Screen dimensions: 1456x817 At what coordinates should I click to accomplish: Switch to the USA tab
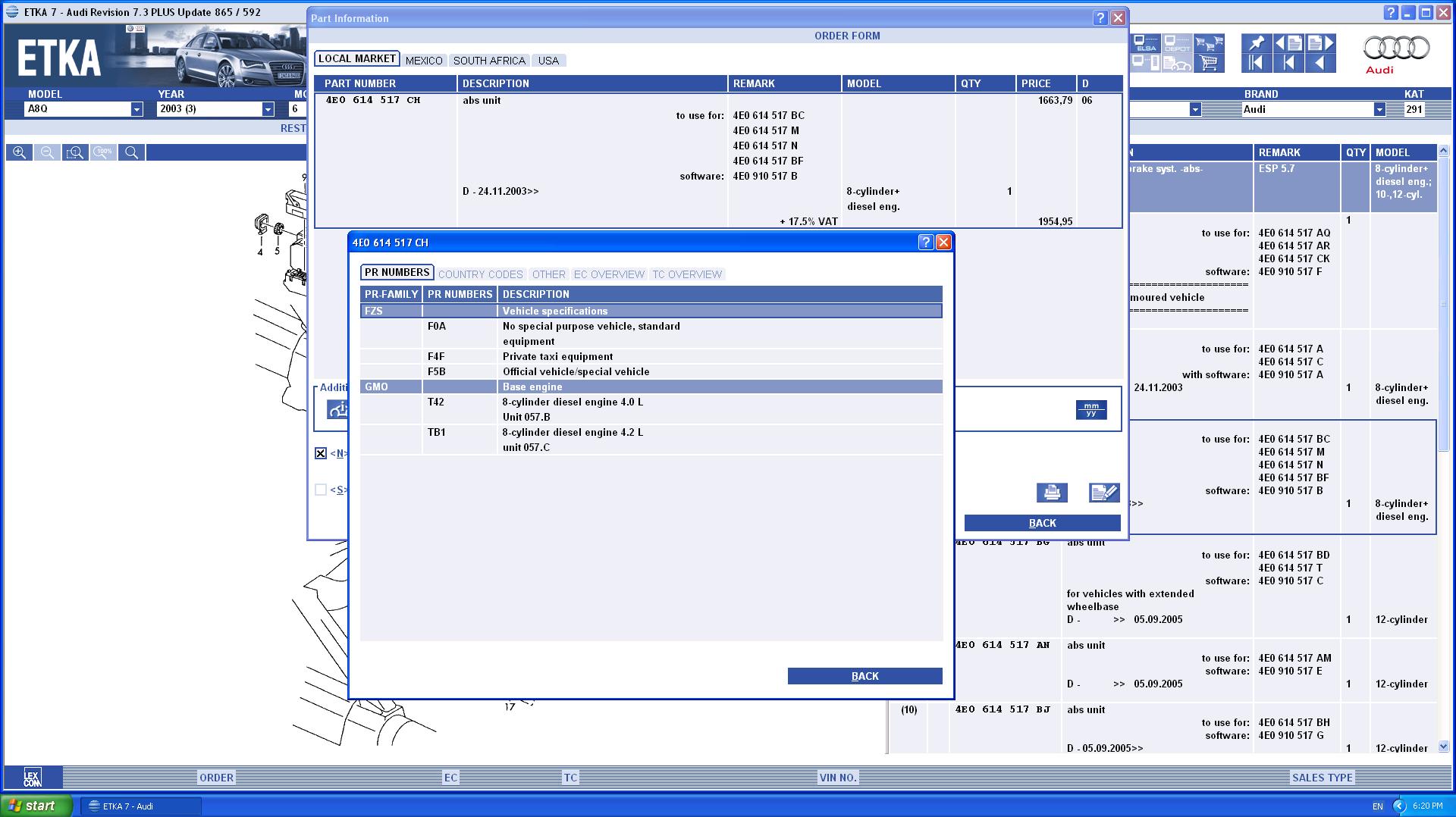[x=548, y=61]
